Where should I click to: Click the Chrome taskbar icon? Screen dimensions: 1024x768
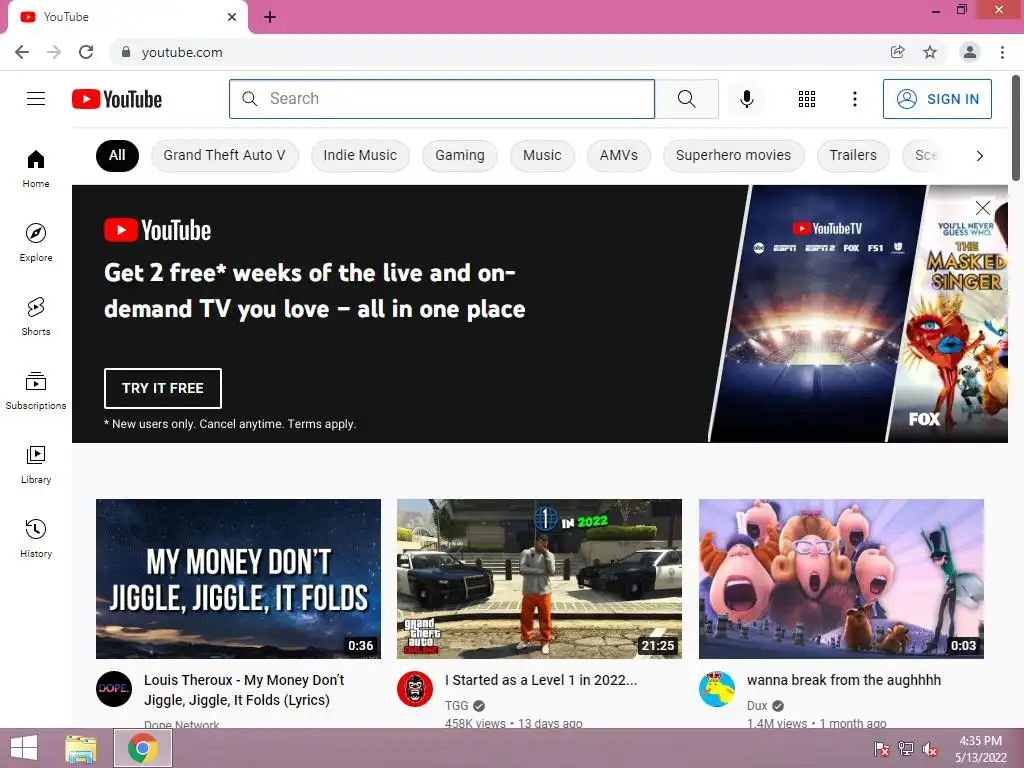click(142, 748)
